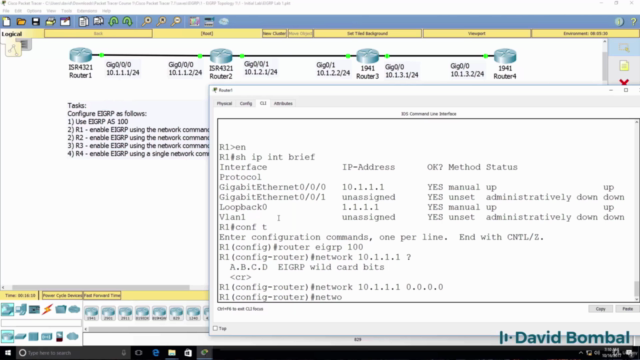Click the Paste button in CLI window
Image resolution: width=640 pixels, height=360 pixels.
pos(627,309)
